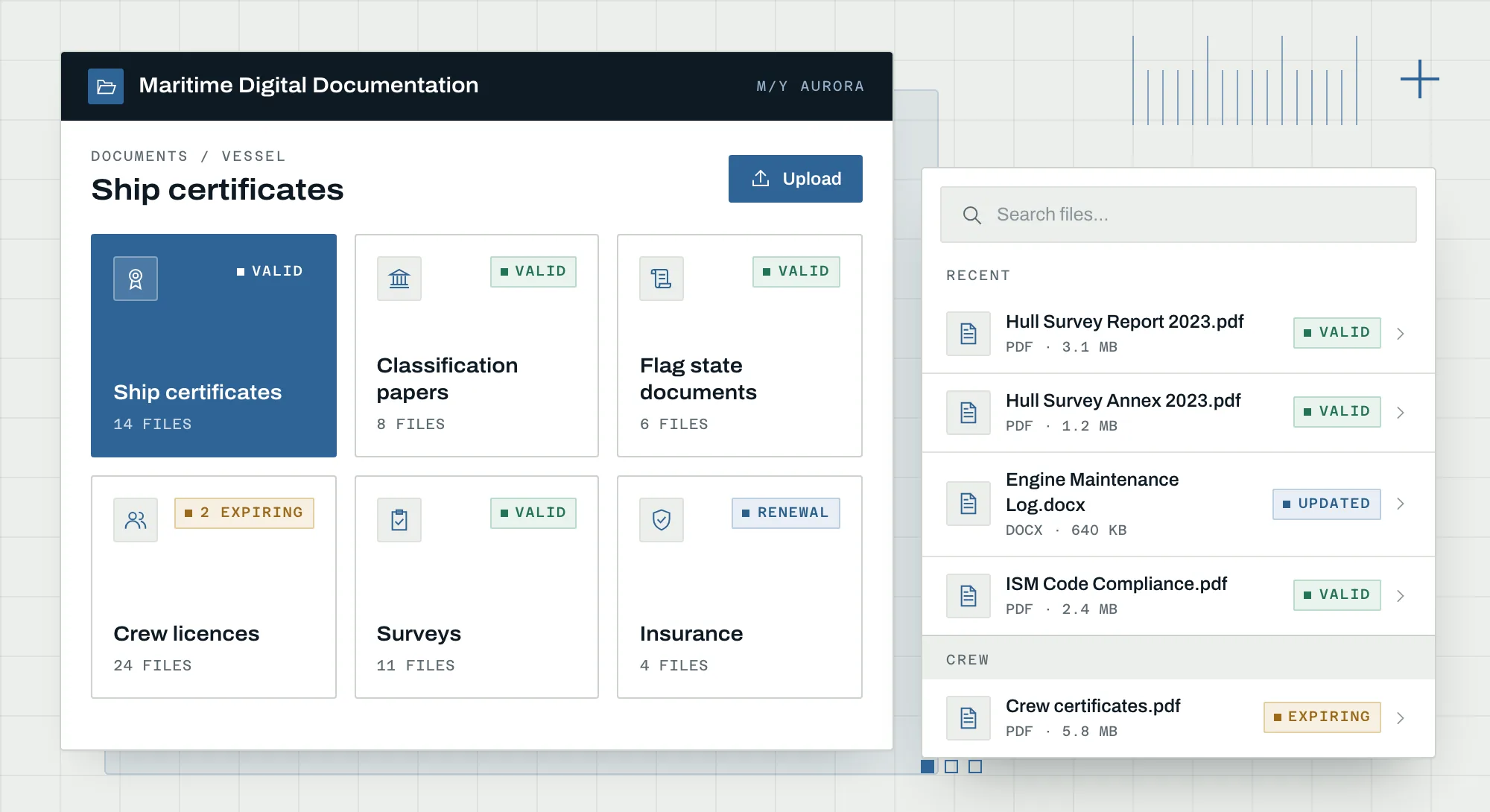Image resolution: width=1490 pixels, height=812 pixels.
Task: Click file icon beside ISM Code Compliance.pdf
Action: pos(968,596)
